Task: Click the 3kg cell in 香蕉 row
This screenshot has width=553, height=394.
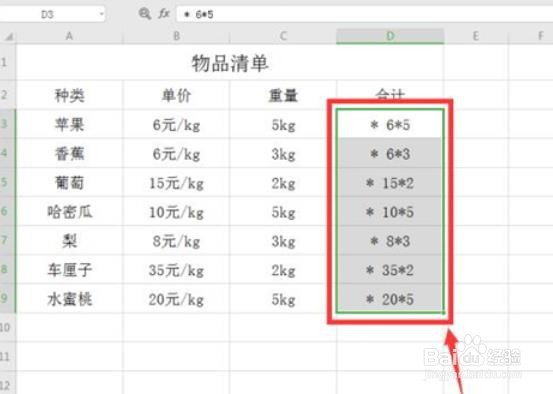Action: click(283, 153)
